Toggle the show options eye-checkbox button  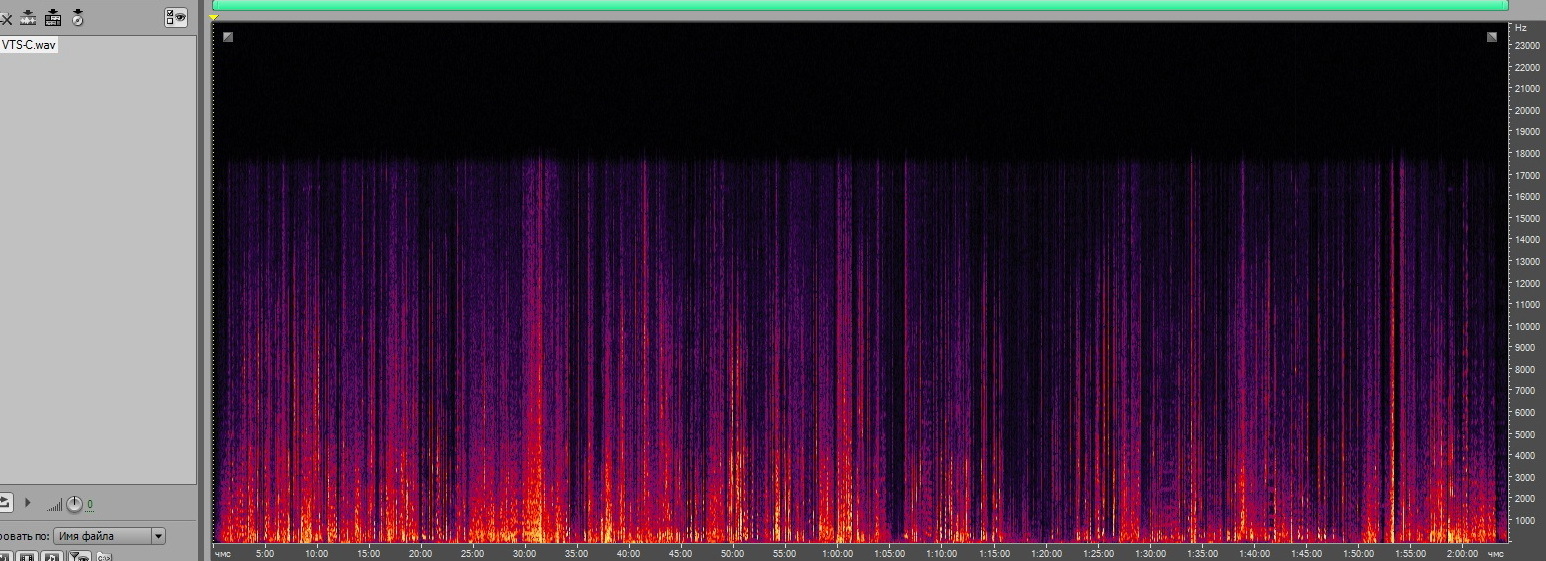[176, 17]
